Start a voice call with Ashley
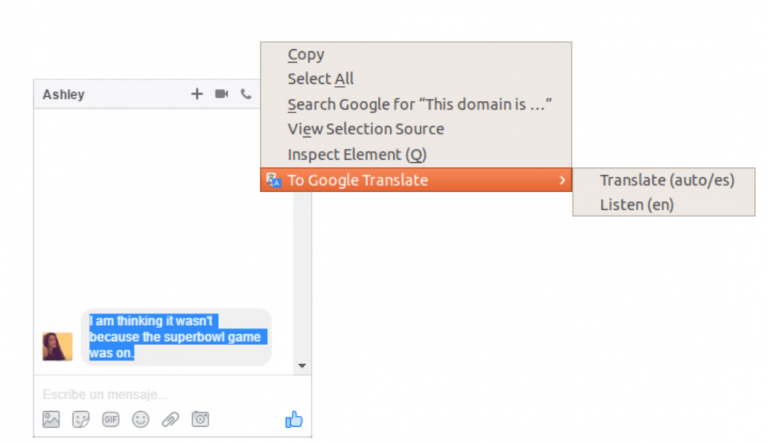 [x=246, y=94]
